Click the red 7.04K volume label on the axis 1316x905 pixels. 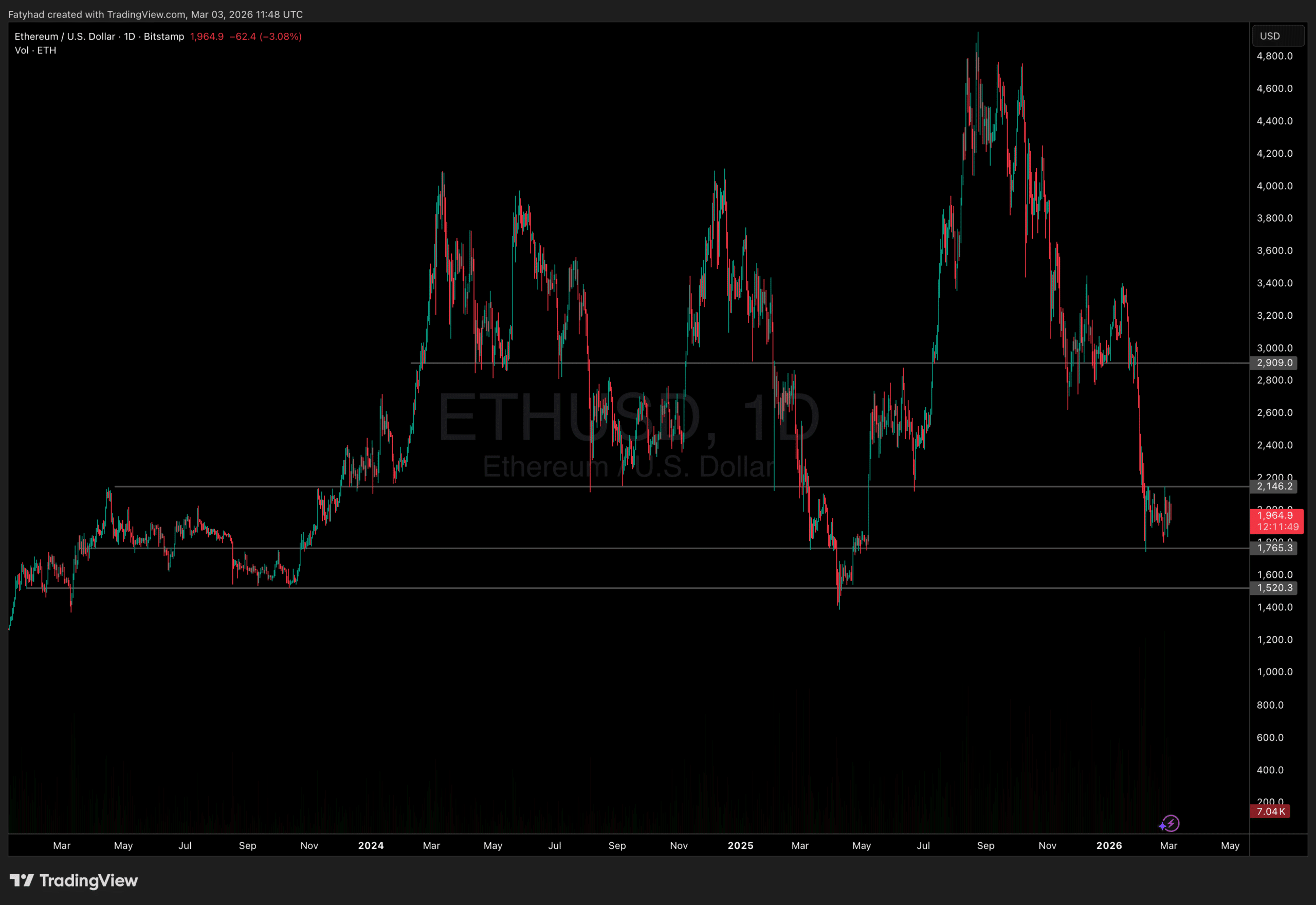[x=1271, y=811]
